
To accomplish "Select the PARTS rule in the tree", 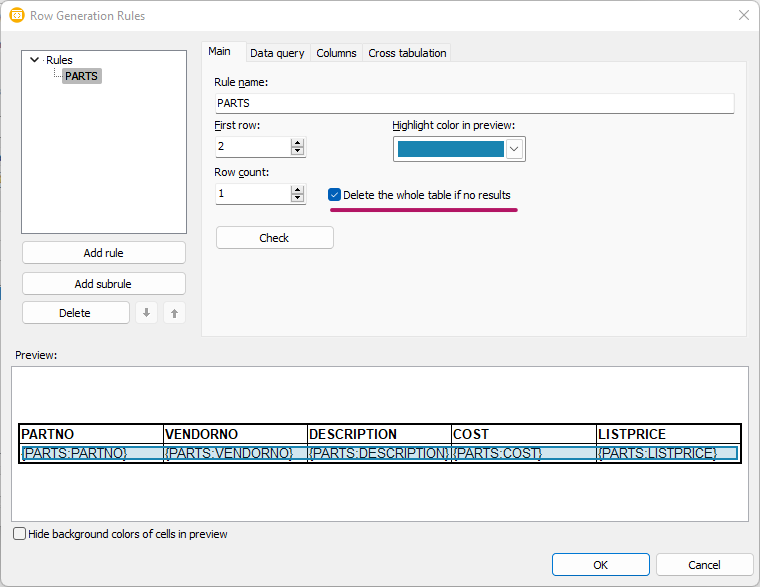I will [x=81, y=76].
